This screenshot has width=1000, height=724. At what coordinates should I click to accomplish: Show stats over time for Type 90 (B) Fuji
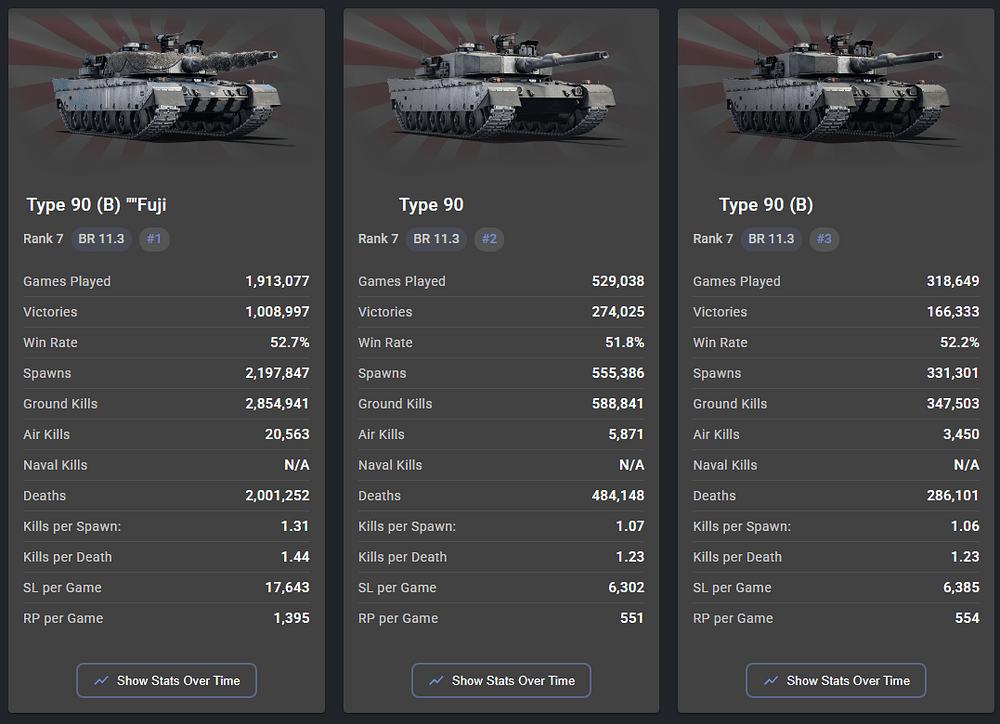coord(166,681)
